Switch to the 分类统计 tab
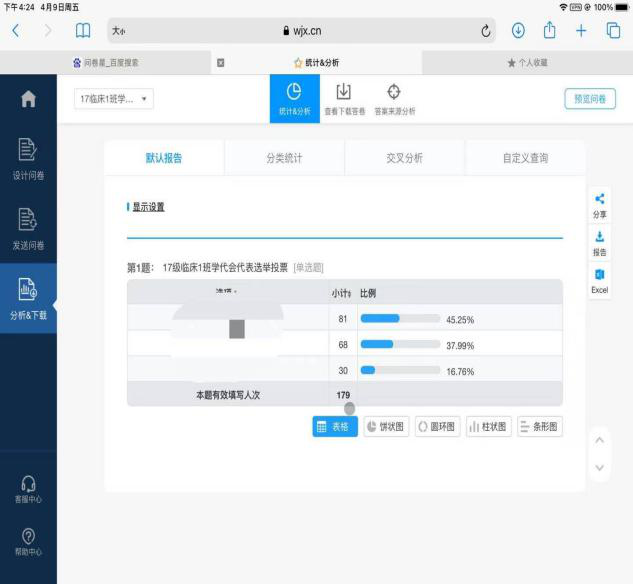Screen dimensions: 633x584 [284, 158]
